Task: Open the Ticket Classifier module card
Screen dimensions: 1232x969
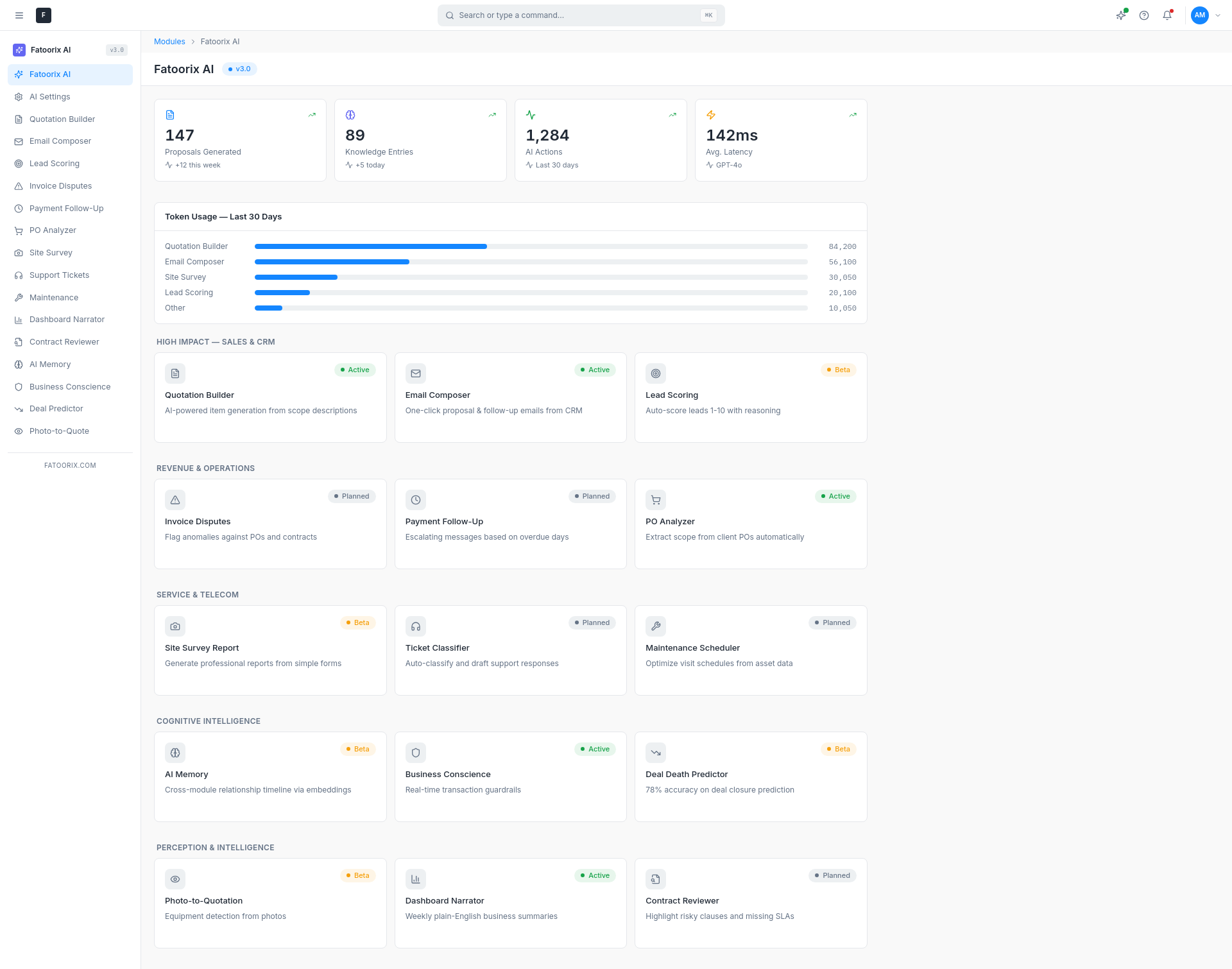Action: click(511, 650)
